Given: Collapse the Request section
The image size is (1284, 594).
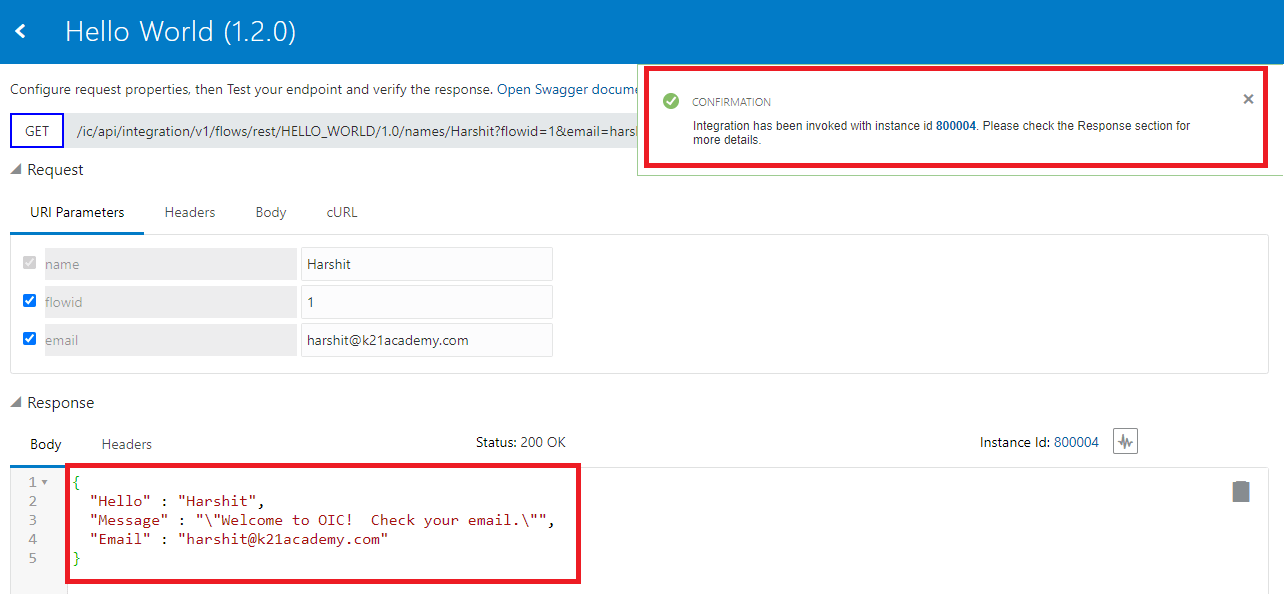Looking at the screenshot, I should point(16,170).
